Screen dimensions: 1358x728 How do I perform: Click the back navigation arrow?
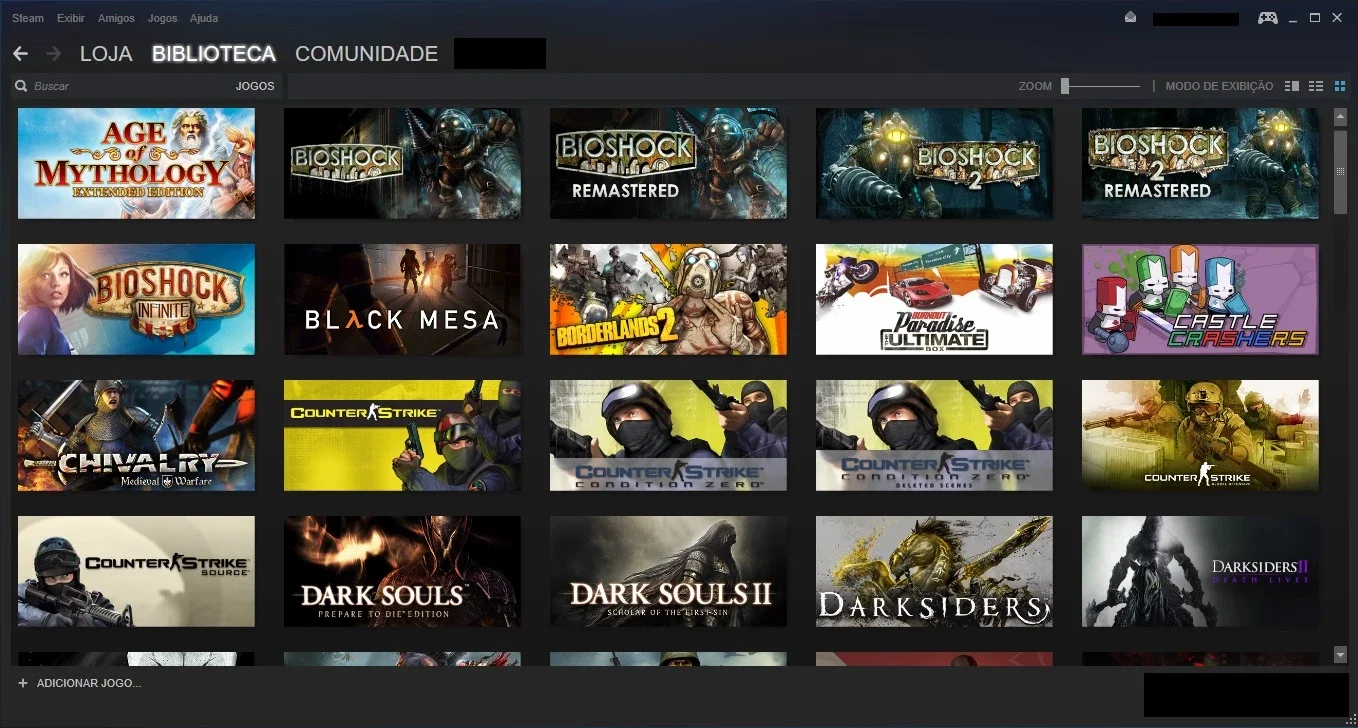point(20,53)
